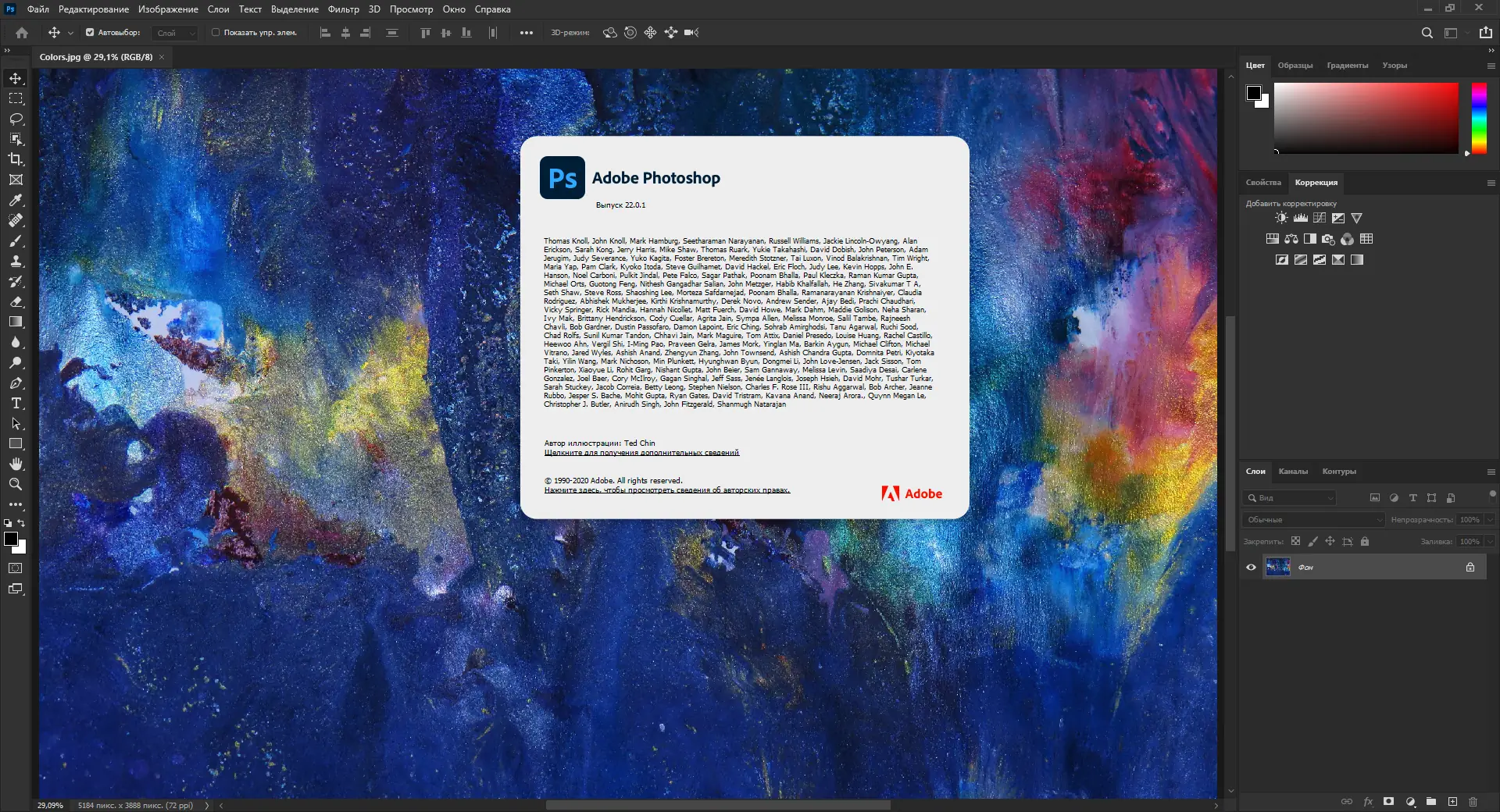Enable 'Показать упр. элем.' checkbox
This screenshot has height=812, width=1500.
point(214,33)
